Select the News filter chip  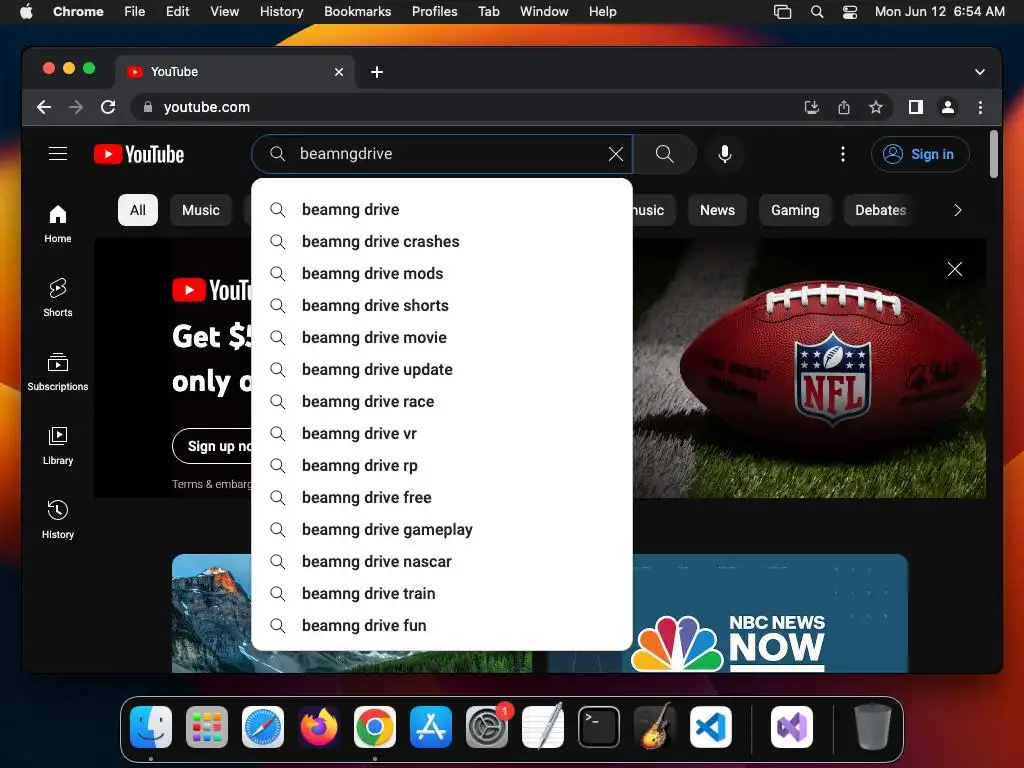click(x=717, y=210)
